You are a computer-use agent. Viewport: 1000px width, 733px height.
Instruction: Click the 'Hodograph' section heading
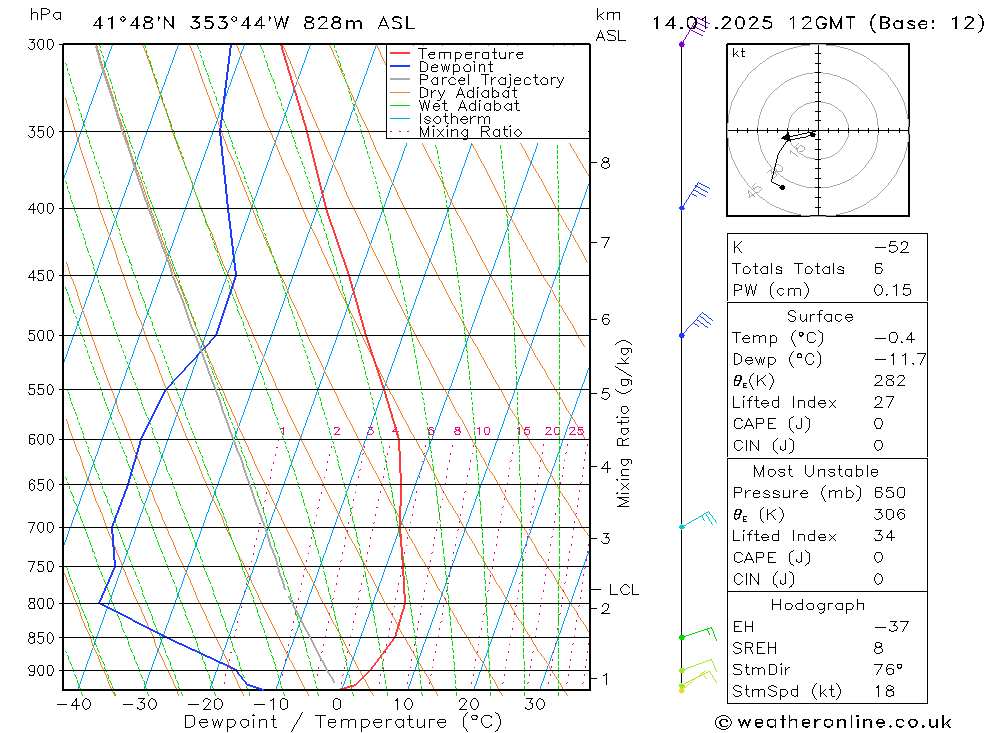tap(818, 605)
